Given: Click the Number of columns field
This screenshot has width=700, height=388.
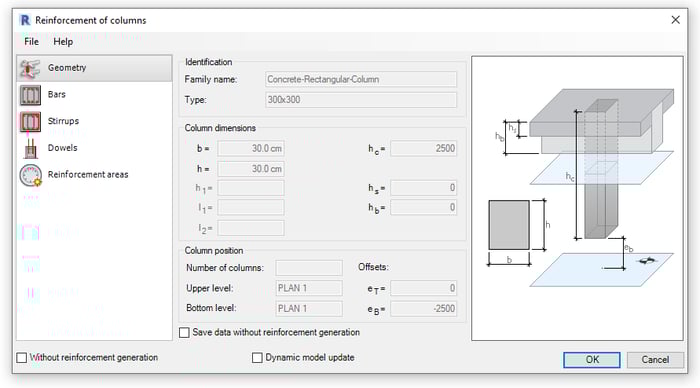Looking at the screenshot, I should [x=309, y=268].
